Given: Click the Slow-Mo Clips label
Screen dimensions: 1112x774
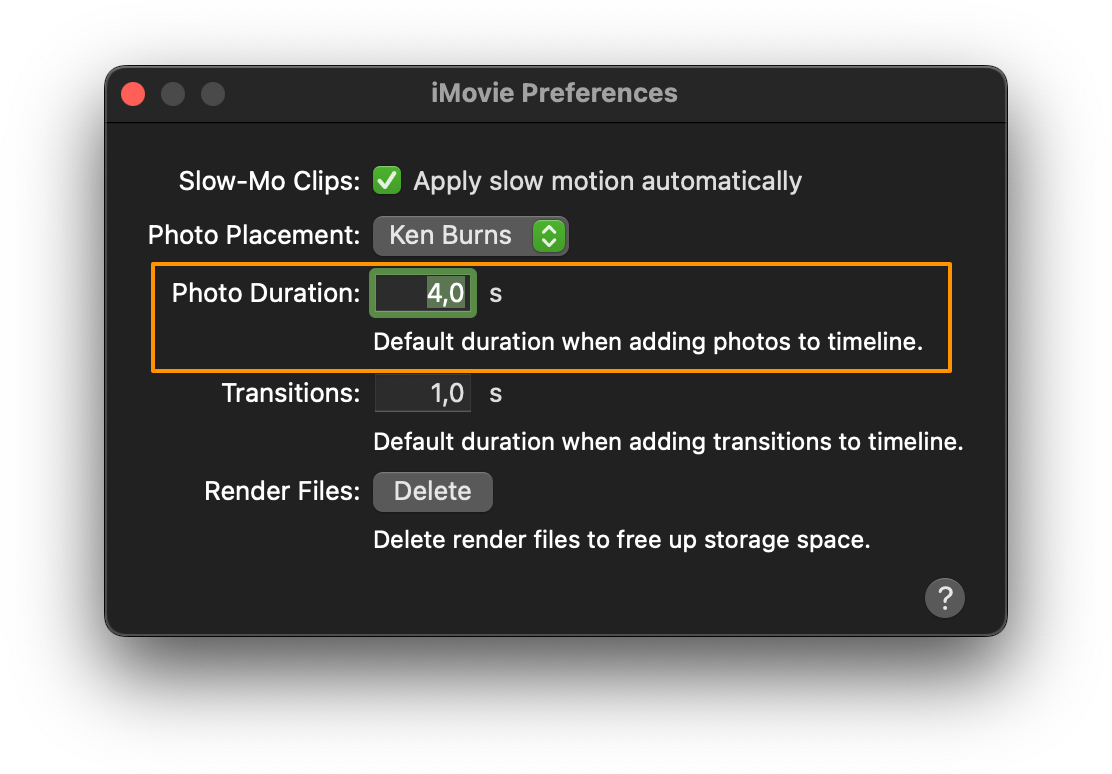Looking at the screenshot, I should 268,181.
